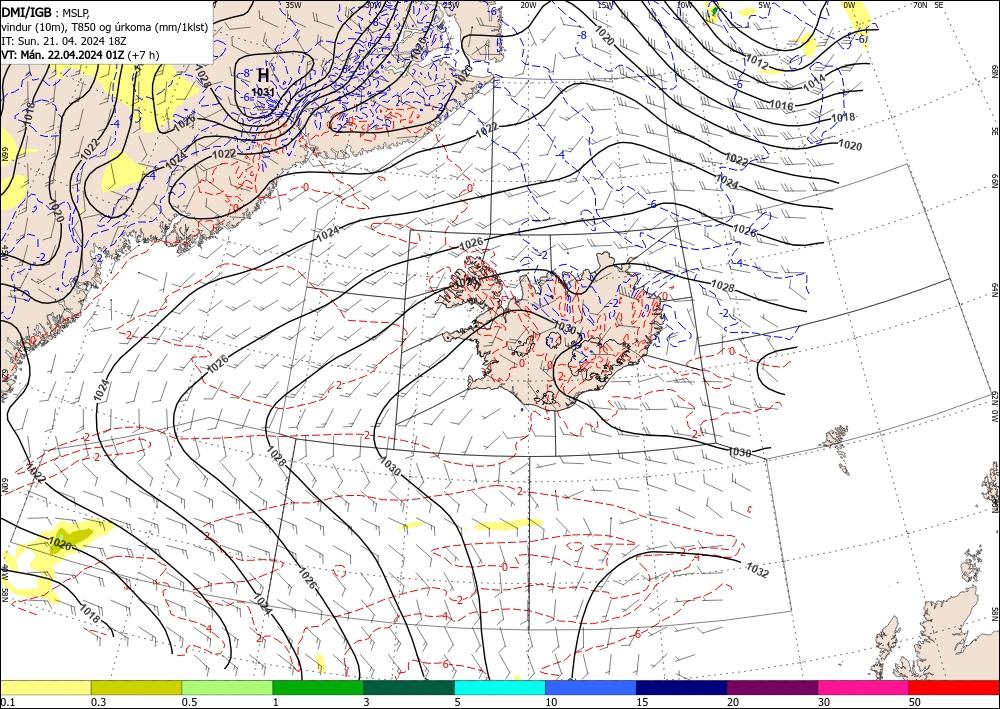Click the green 1–3 mm legend swatch

coord(318,687)
